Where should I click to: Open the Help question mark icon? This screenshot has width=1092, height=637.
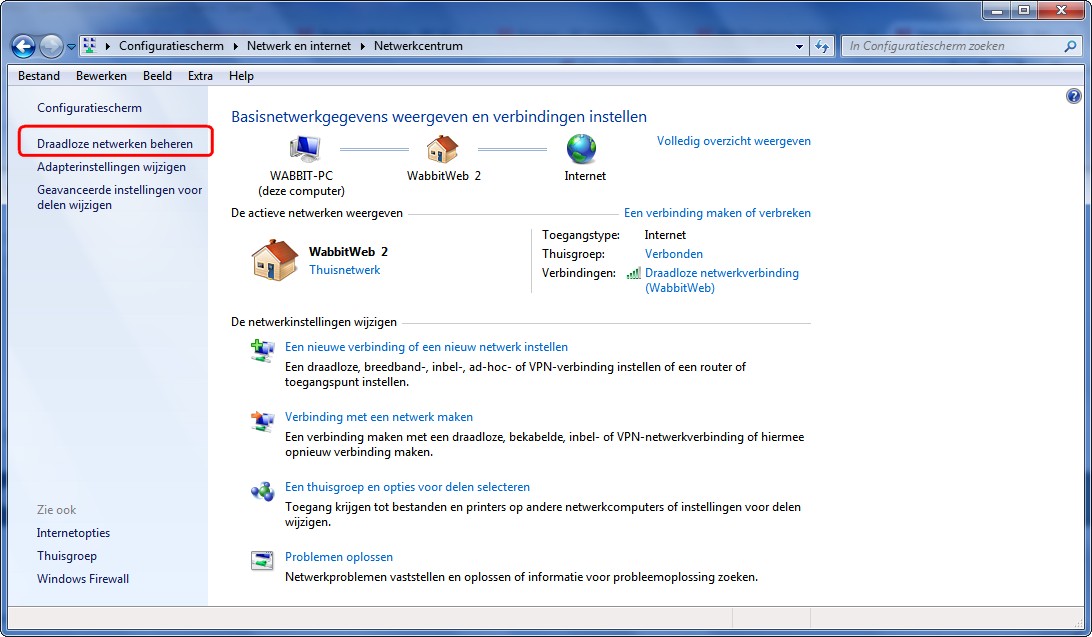pyautogui.click(x=1073, y=96)
